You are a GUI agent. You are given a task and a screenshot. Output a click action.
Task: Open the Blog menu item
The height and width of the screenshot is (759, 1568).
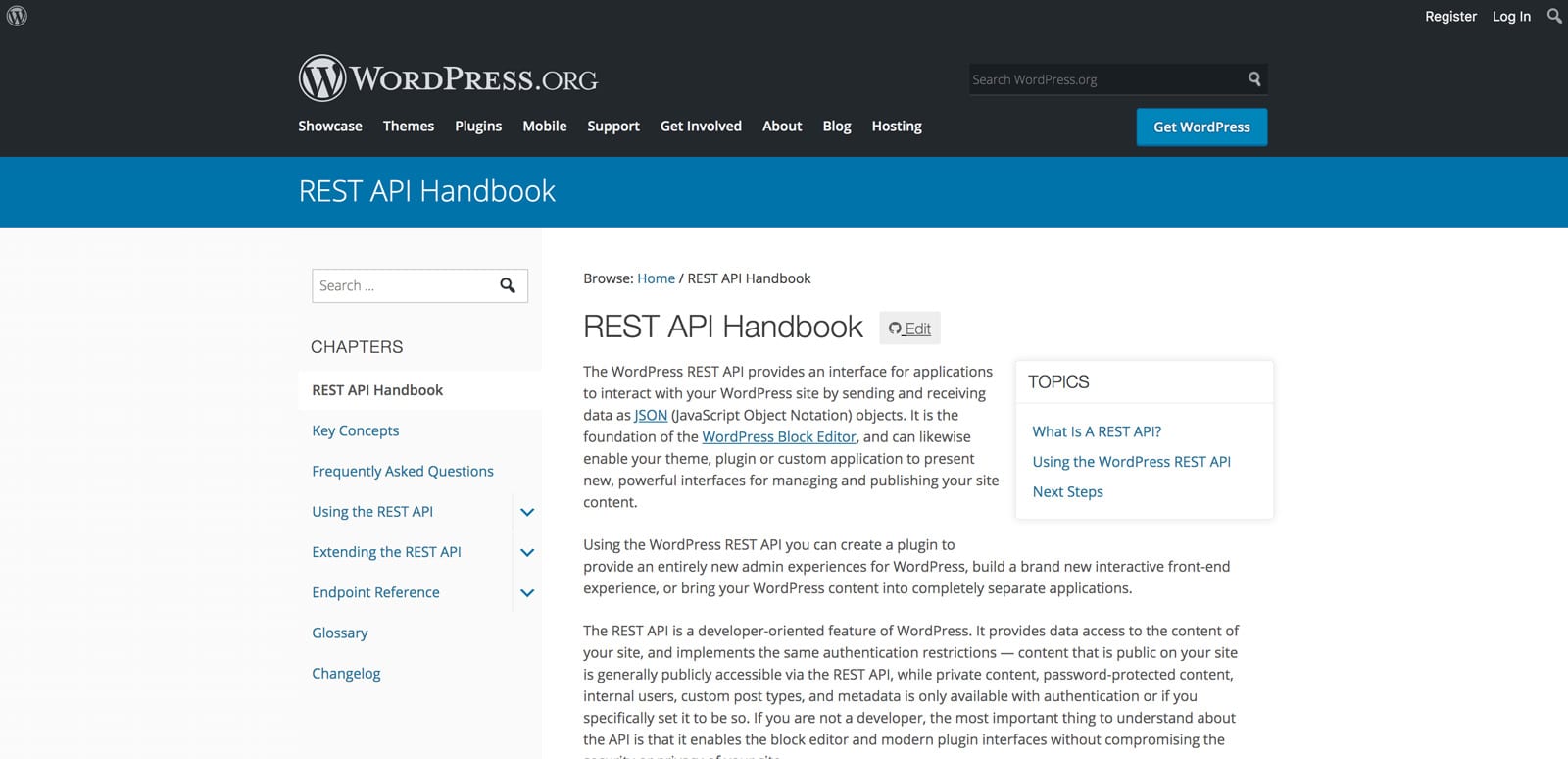click(x=837, y=126)
